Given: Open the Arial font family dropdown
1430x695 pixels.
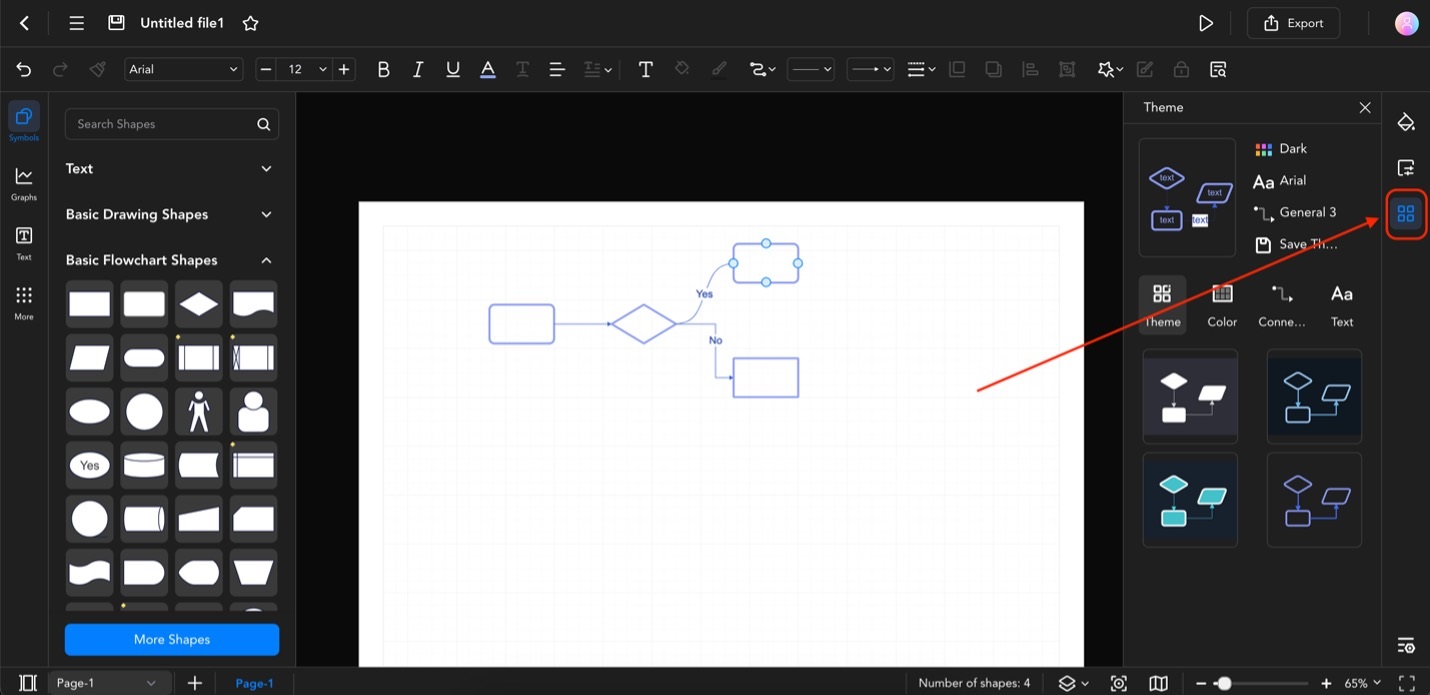Looking at the screenshot, I should pos(183,69).
